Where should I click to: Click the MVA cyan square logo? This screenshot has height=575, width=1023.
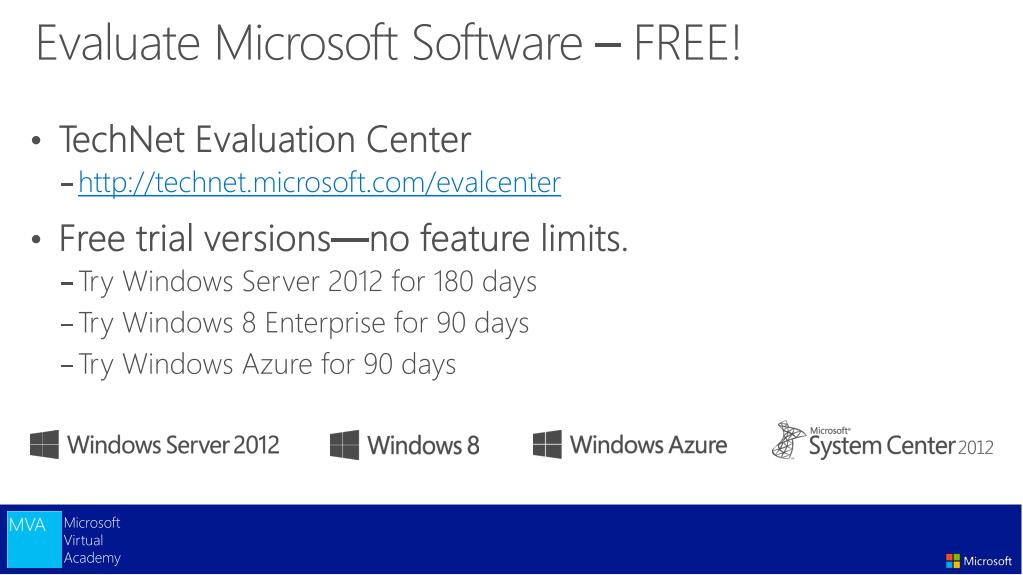(34, 539)
